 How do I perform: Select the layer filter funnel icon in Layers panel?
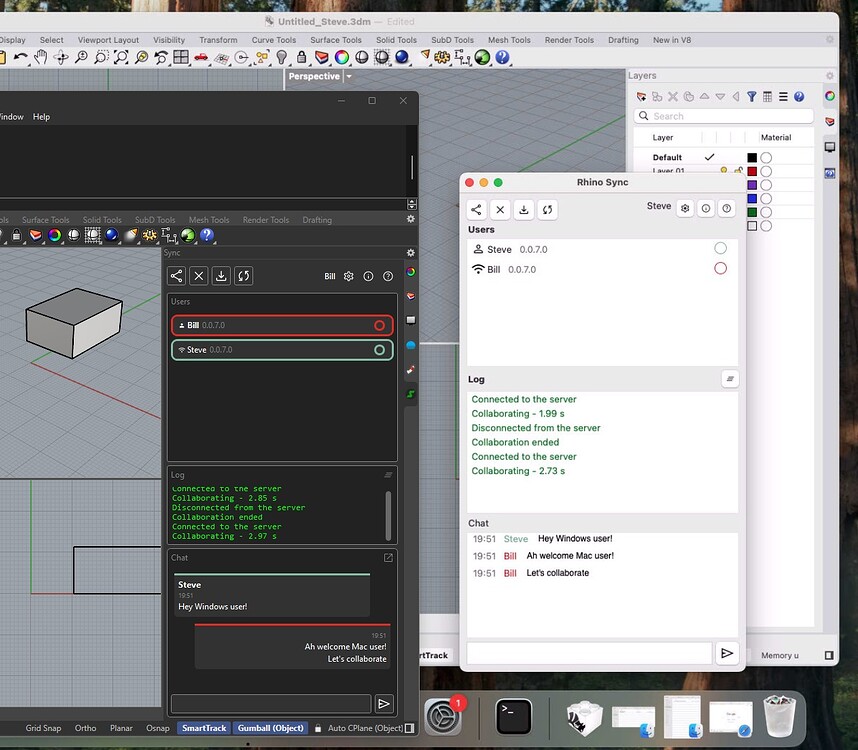pyautogui.click(x=752, y=96)
